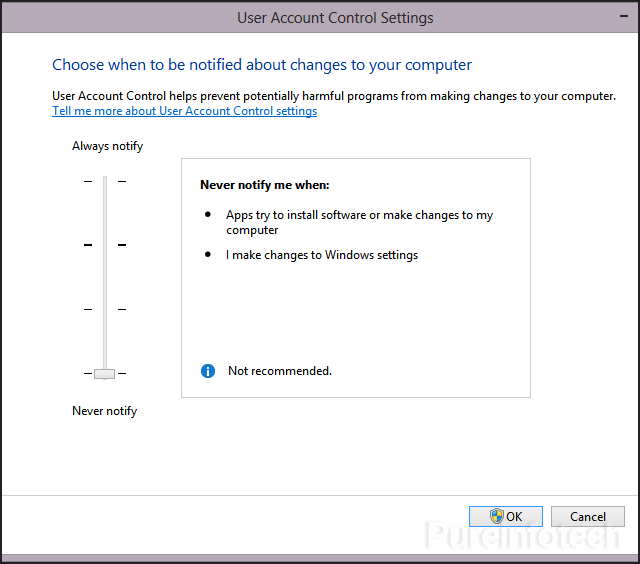The image size is (640, 564).
Task: Click the 'Choose when to be notified' heading
Action: click(262, 65)
